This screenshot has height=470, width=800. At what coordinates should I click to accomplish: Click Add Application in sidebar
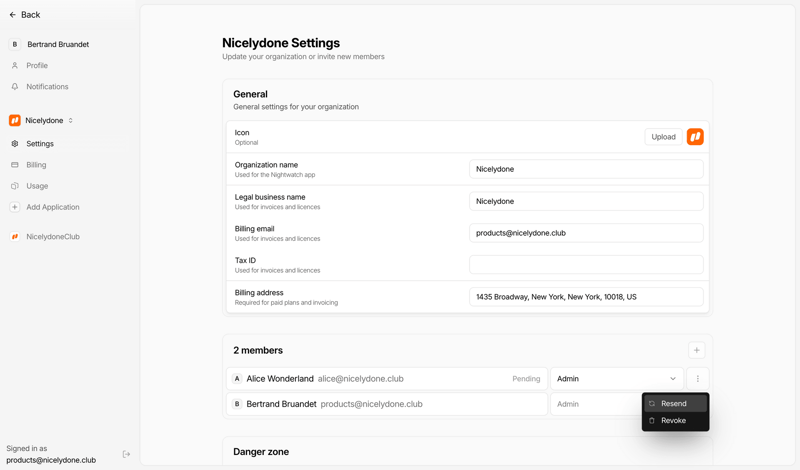point(53,207)
